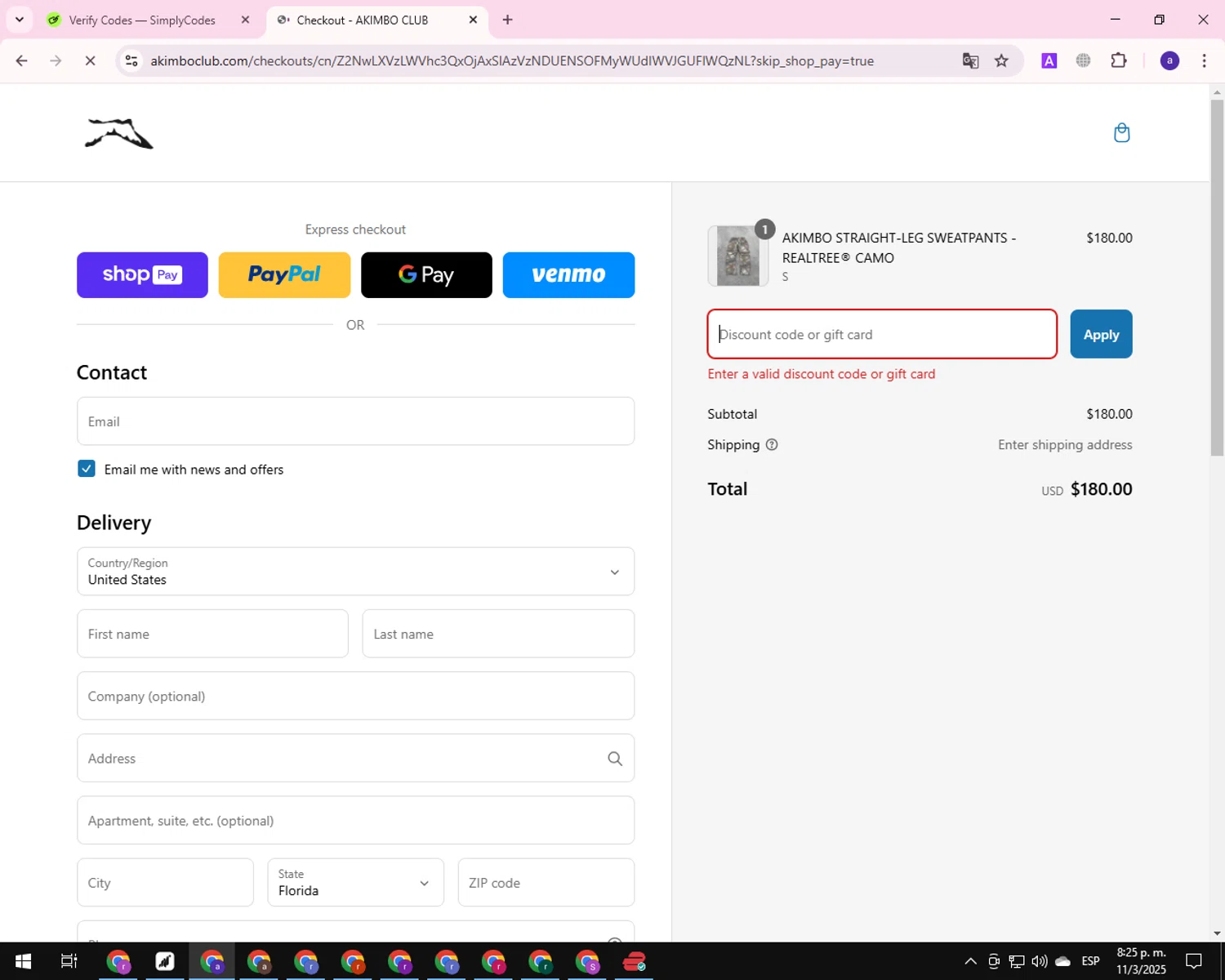This screenshot has width=1225, height=980.
Task: Open the shopping bag cart icon
Action: [x=1121, y=132]
